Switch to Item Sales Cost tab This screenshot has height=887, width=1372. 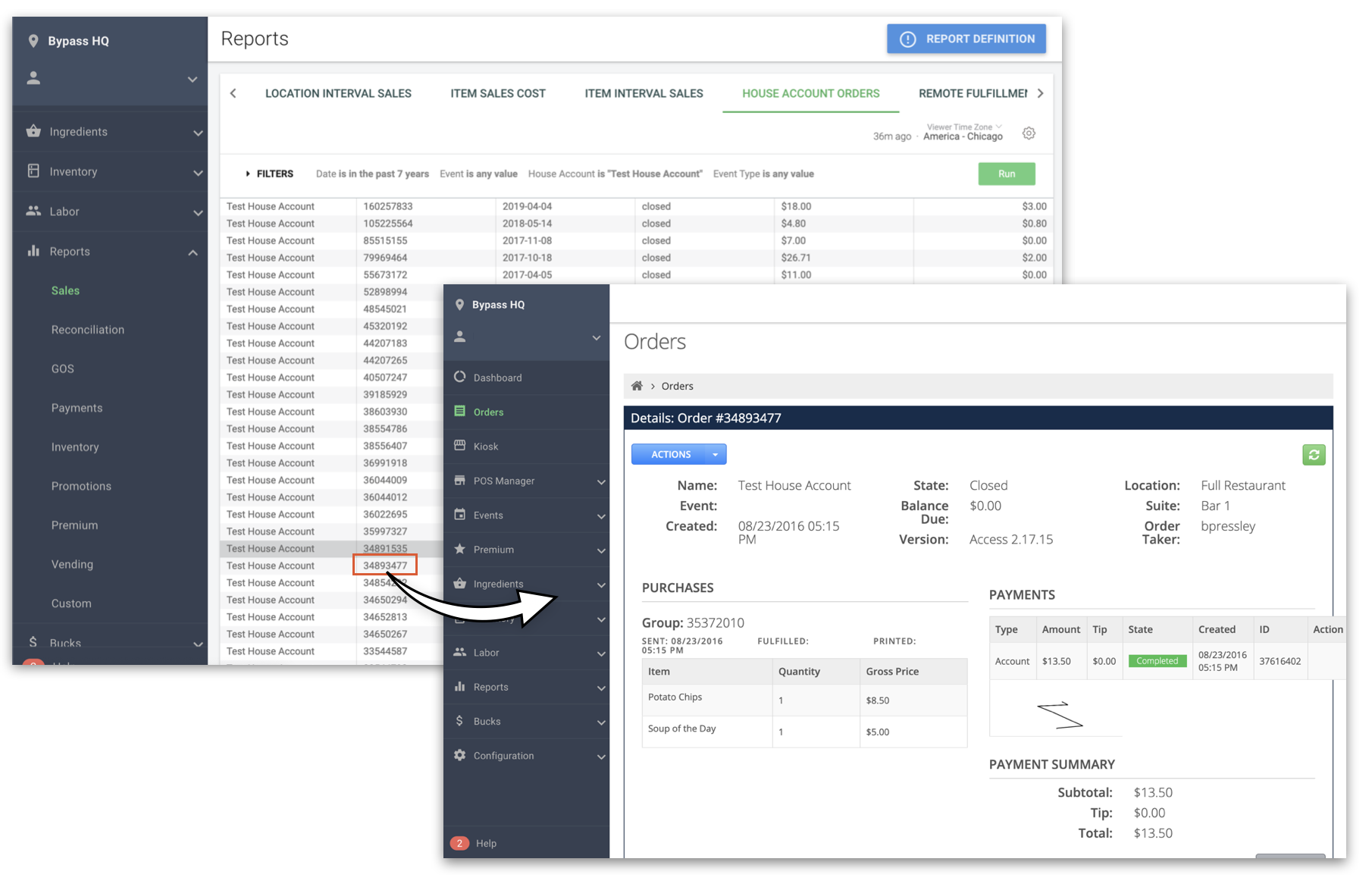pyautogui.click(x=498, y=93)
